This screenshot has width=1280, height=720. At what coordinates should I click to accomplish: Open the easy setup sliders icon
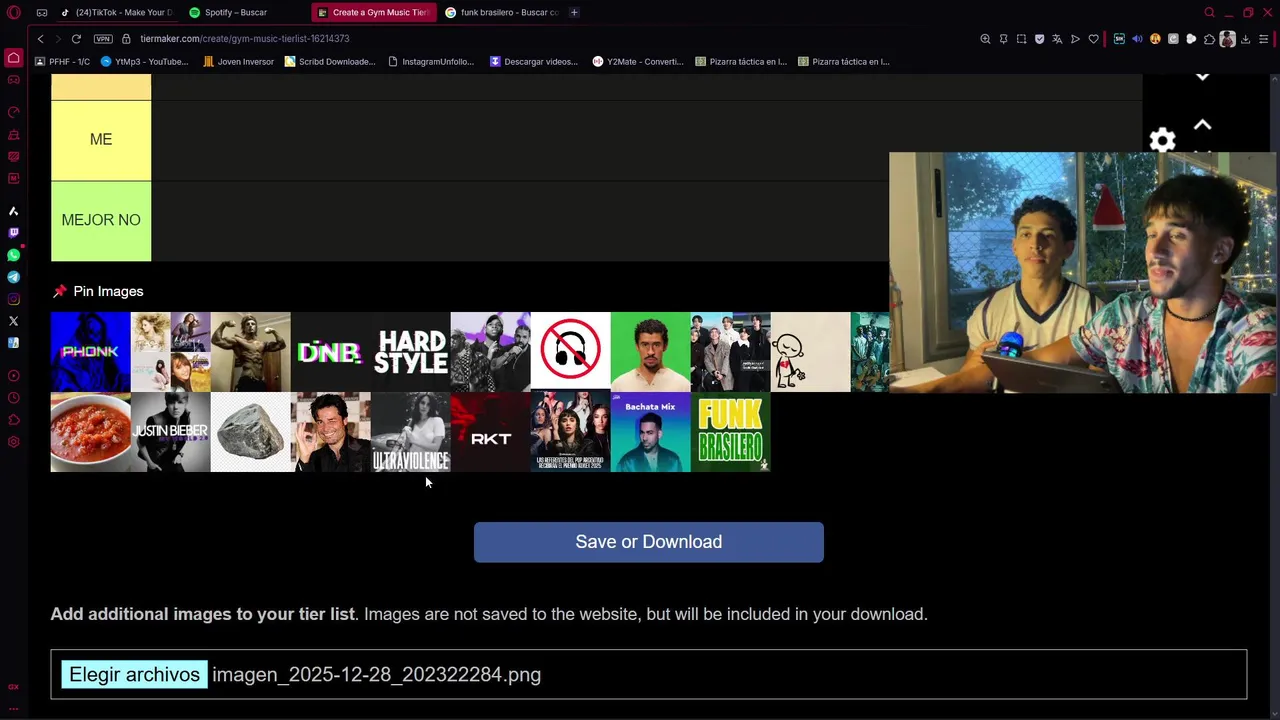(1263, 39)
